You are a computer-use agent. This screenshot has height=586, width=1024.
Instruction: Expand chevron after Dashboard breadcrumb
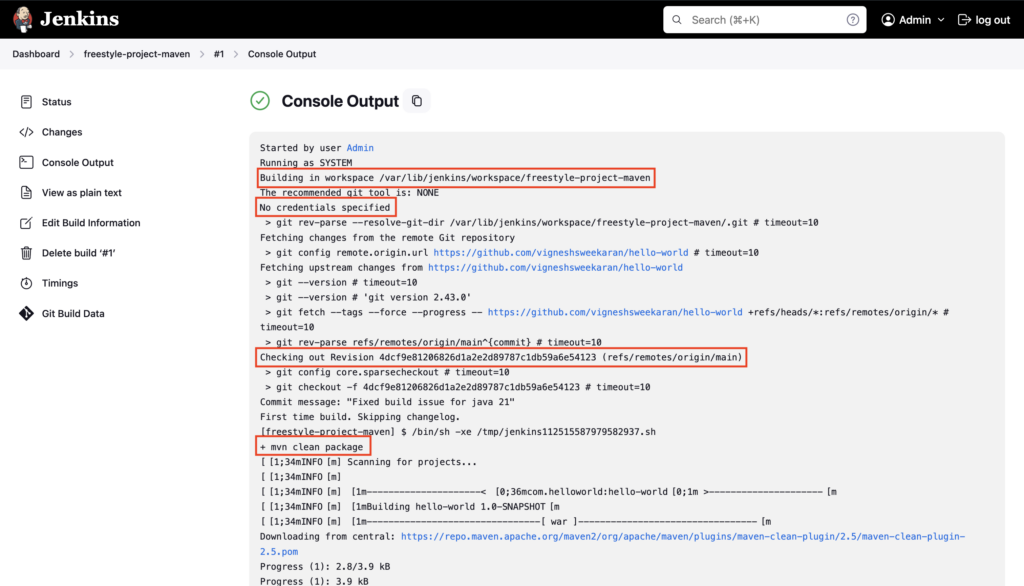click(72, 54)
